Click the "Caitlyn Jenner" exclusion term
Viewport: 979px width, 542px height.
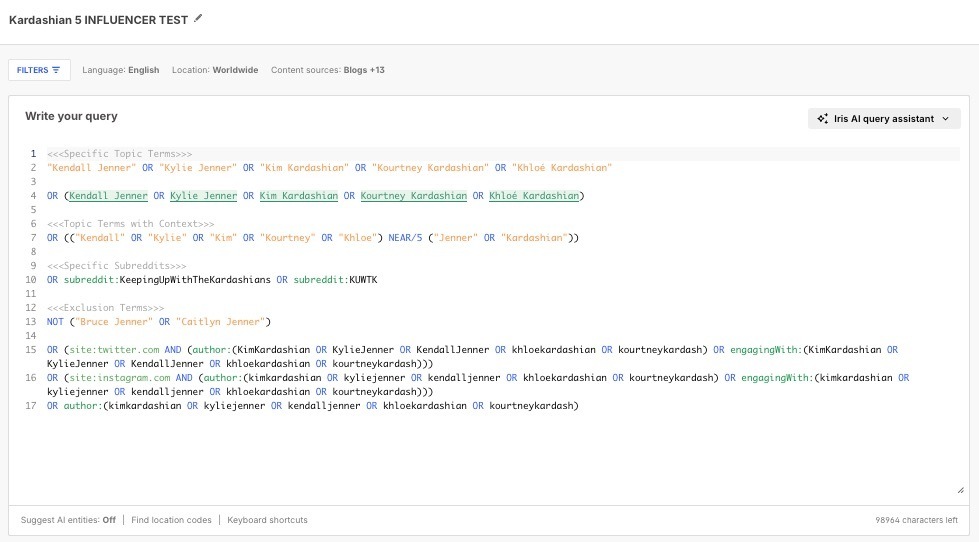pyautogui.click(x=220, y=322)
